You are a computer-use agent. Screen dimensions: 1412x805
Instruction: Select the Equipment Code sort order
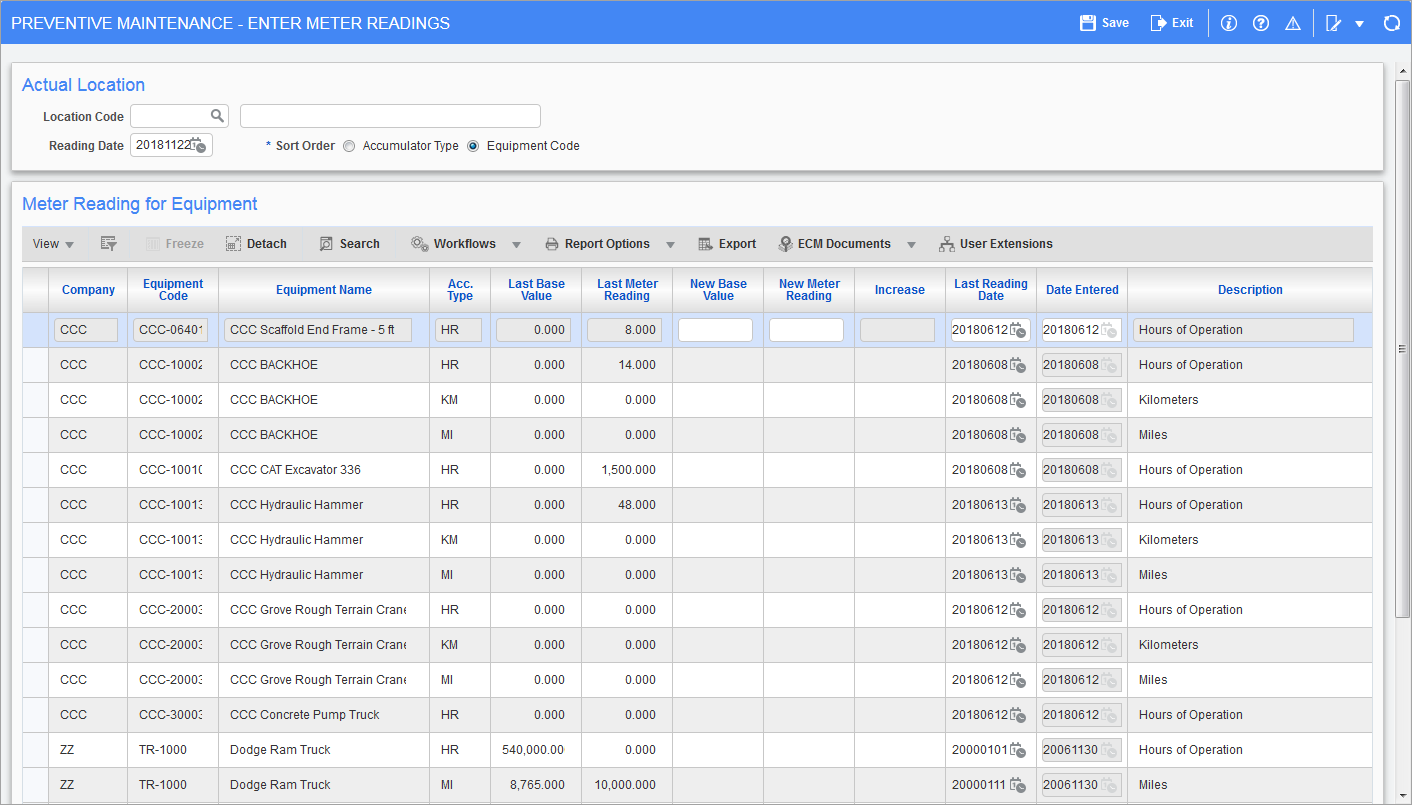473,146
